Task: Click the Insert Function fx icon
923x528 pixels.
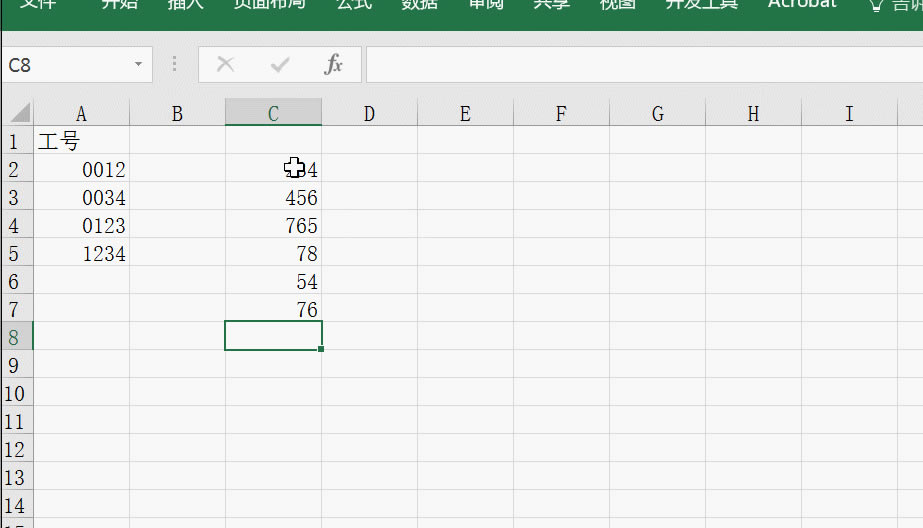Action: point(333,64)
